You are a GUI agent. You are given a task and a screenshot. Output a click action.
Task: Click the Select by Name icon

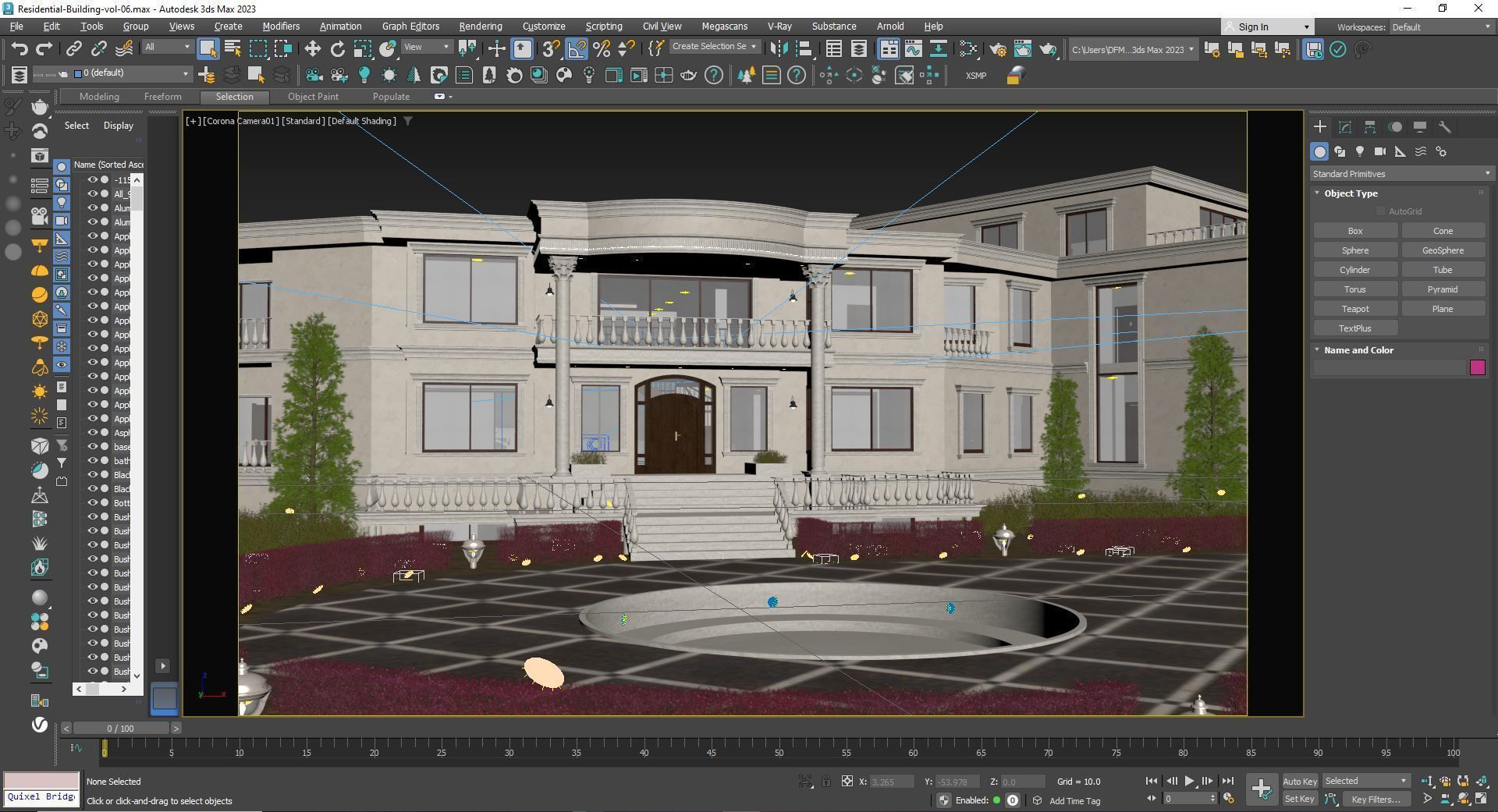233,49
